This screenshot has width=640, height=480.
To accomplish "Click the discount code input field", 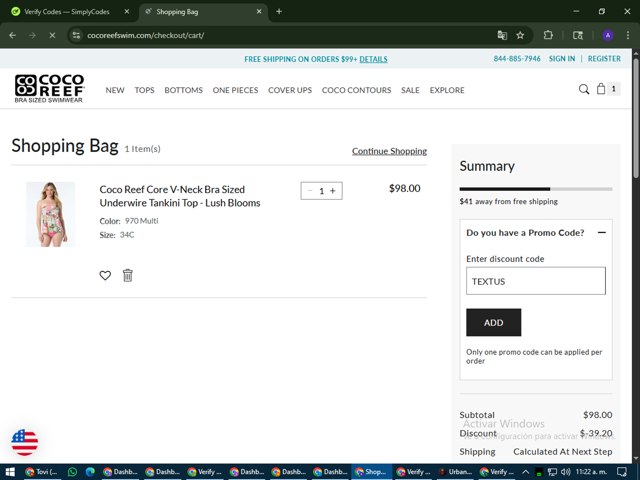I will click(536, 281).
